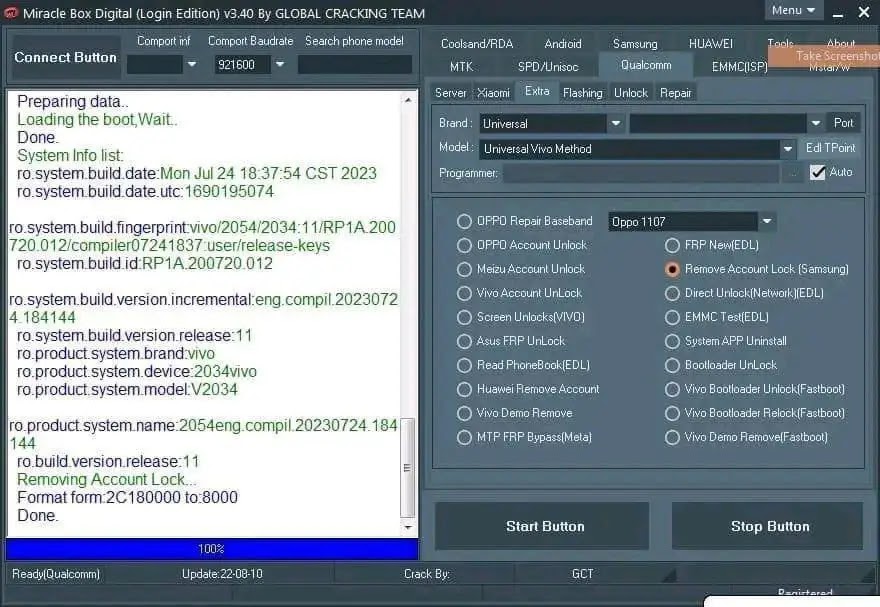The image size is (880, 607).
Task: Switch to the Samsung tab
Action: [x=635, y=44]
